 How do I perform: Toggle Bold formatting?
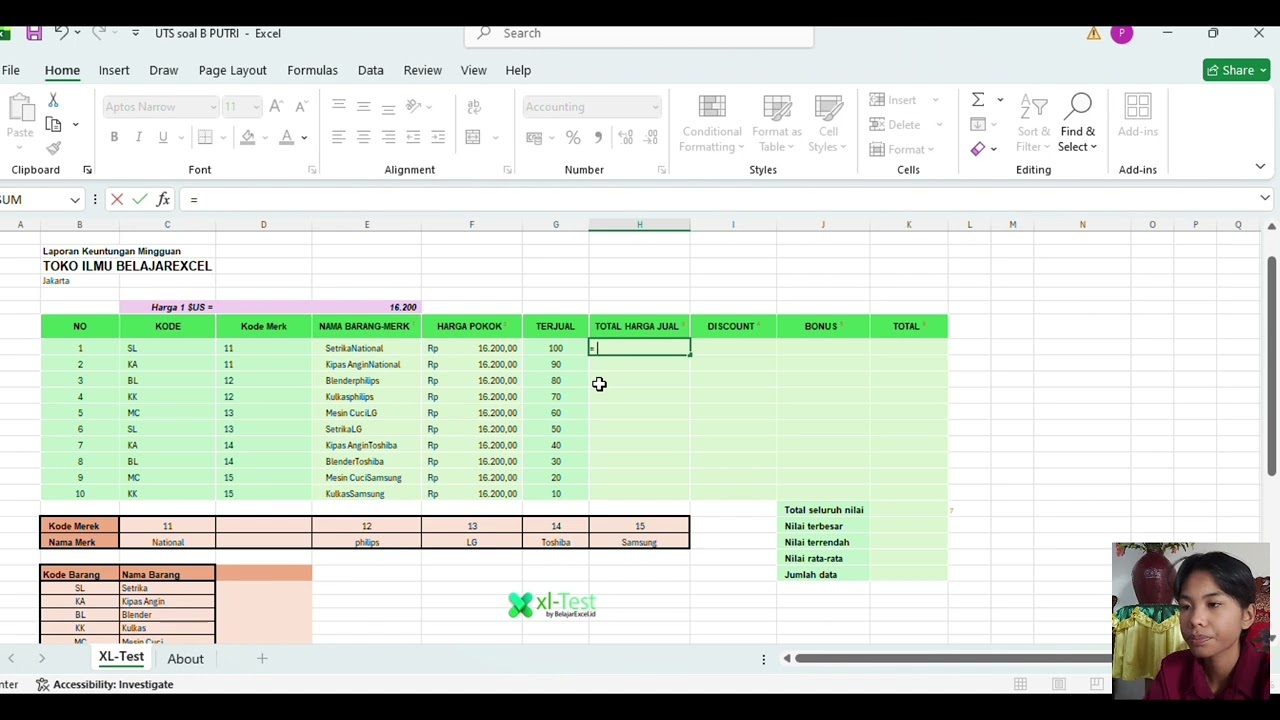(114, 137)
